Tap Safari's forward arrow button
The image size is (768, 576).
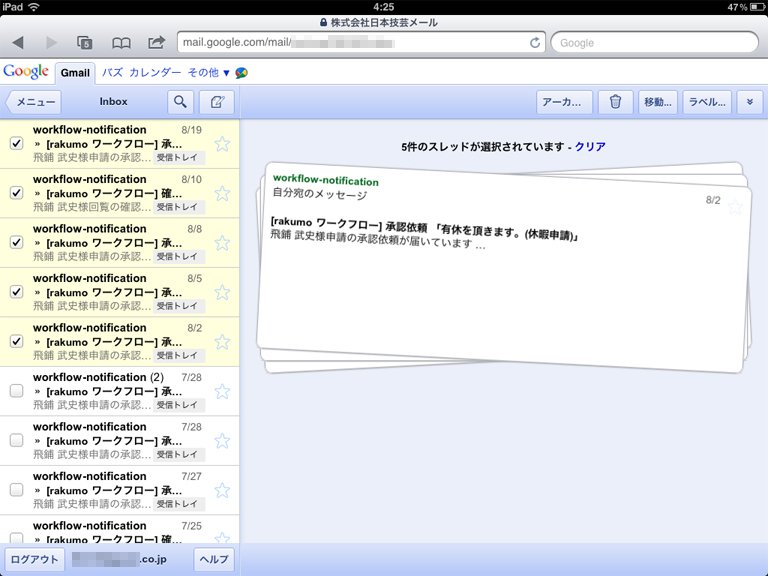(x=51, y=43)
